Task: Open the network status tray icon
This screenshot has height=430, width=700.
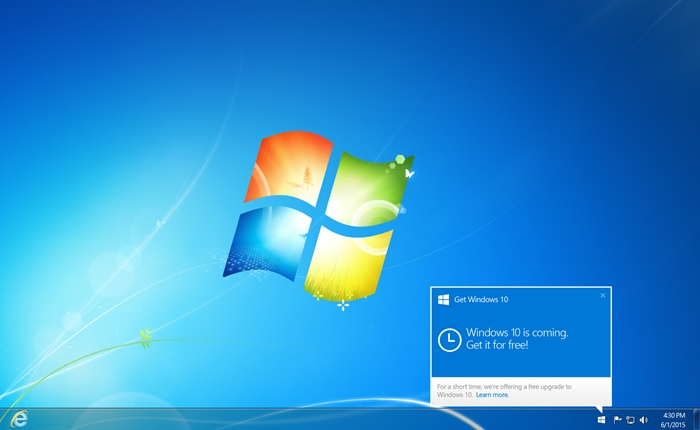Action: click(630, 420)
